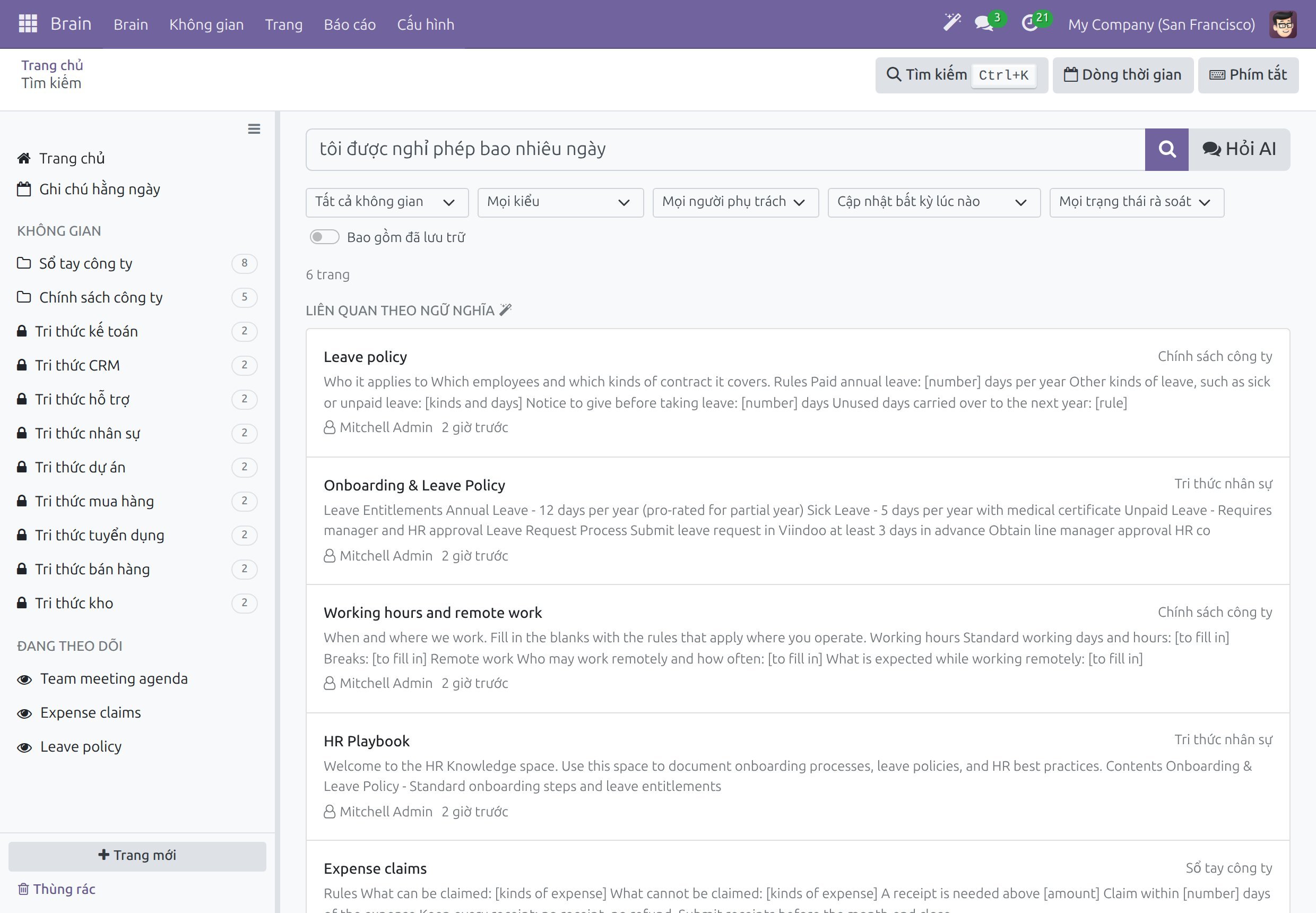Viewport: 1316px width, 913px height.
Task: Open the Cấu hình menu
Action: [426, 24]
